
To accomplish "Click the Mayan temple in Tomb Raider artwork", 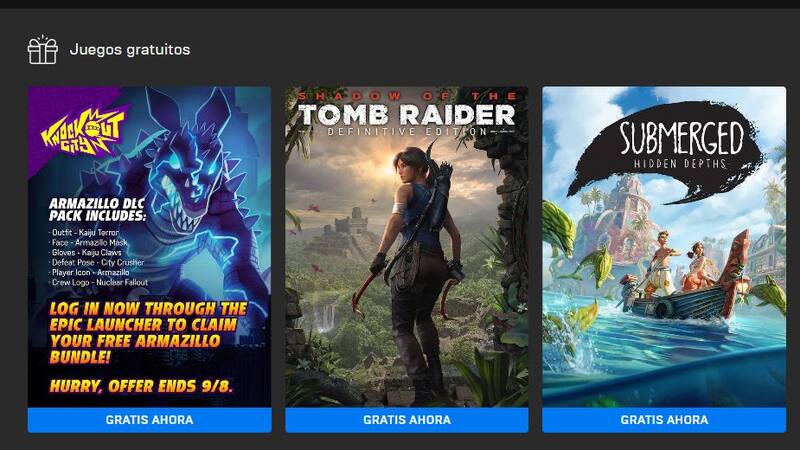I will click(351, 222).
